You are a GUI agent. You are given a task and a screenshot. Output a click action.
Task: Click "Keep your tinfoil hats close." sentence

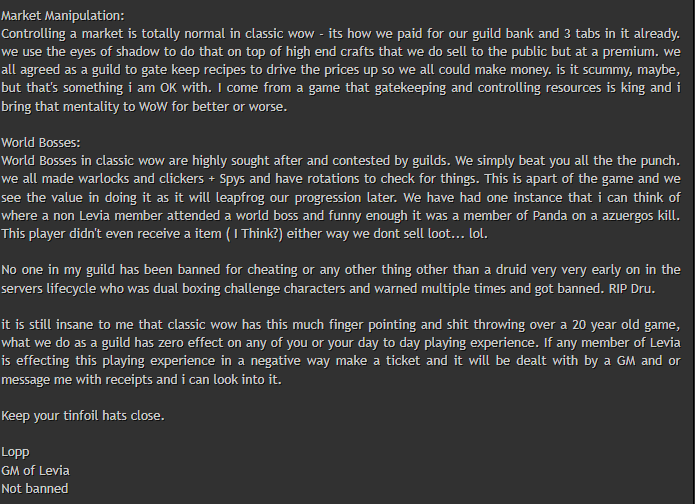(83, 416)
